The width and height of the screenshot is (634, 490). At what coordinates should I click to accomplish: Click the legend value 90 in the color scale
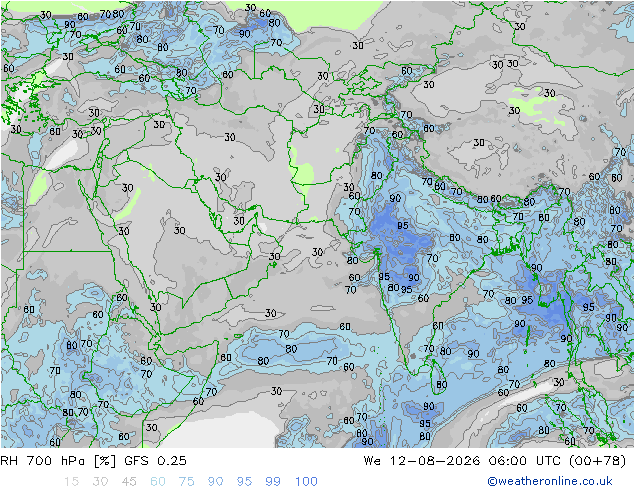coord(216,482)
